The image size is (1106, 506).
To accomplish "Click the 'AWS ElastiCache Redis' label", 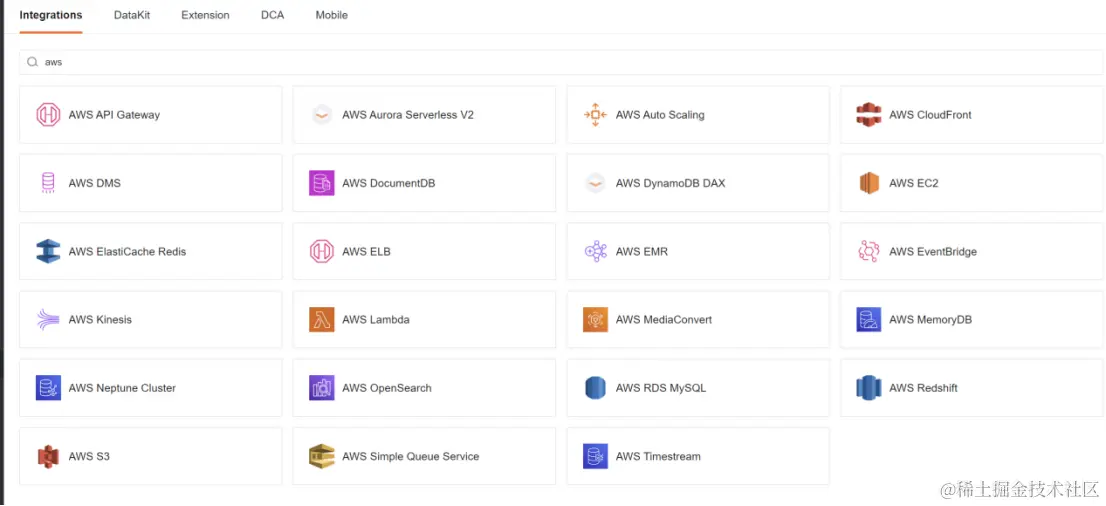I will [x=127, y=252].
